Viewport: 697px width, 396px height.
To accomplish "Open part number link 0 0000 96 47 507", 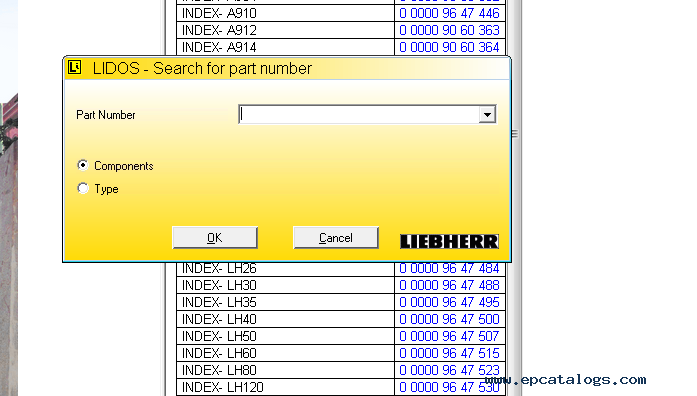I will (449, 336).
